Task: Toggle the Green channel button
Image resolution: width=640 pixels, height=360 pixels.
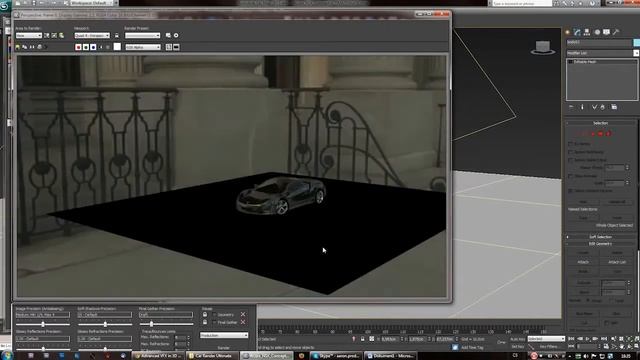Action: tap(86, 47)
